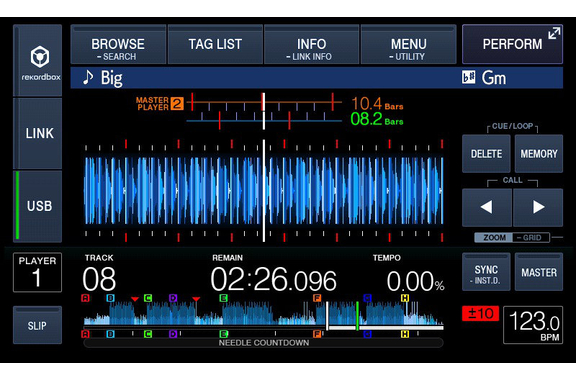
Task: Click the track number 08
Action: 99,279
